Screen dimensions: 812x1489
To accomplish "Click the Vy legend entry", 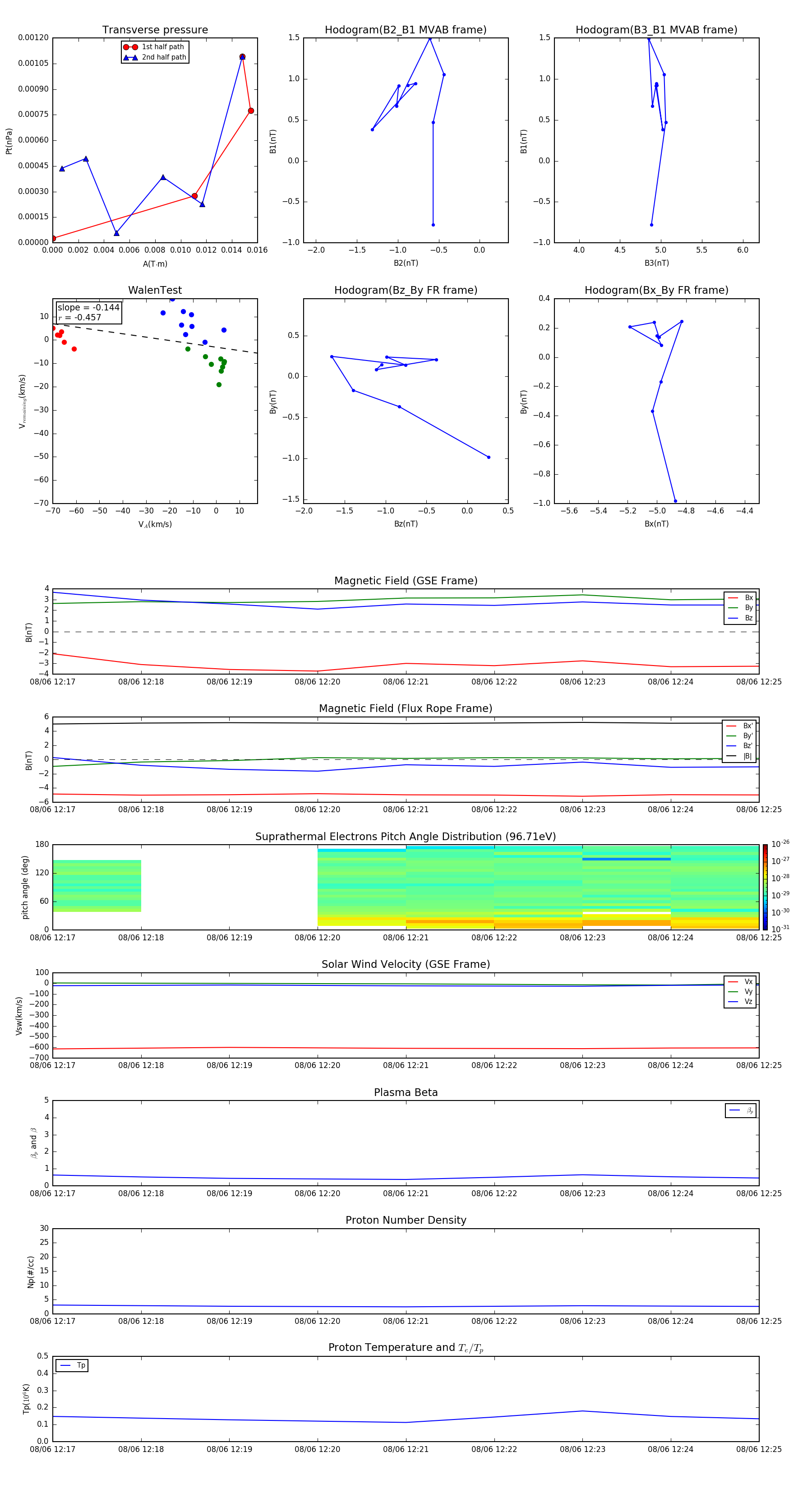I will pos(740,991).
